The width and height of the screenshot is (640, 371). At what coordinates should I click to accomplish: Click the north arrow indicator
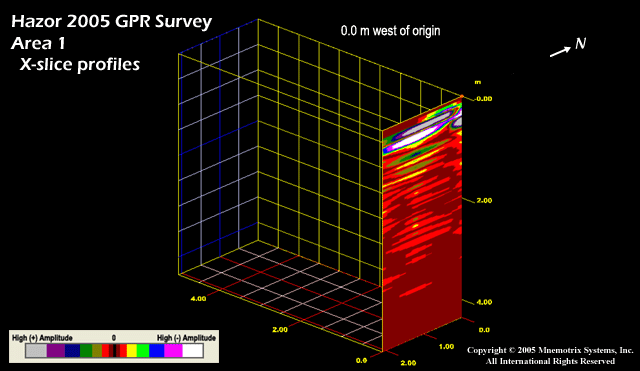pyautogui.click(x=560, y=52)
